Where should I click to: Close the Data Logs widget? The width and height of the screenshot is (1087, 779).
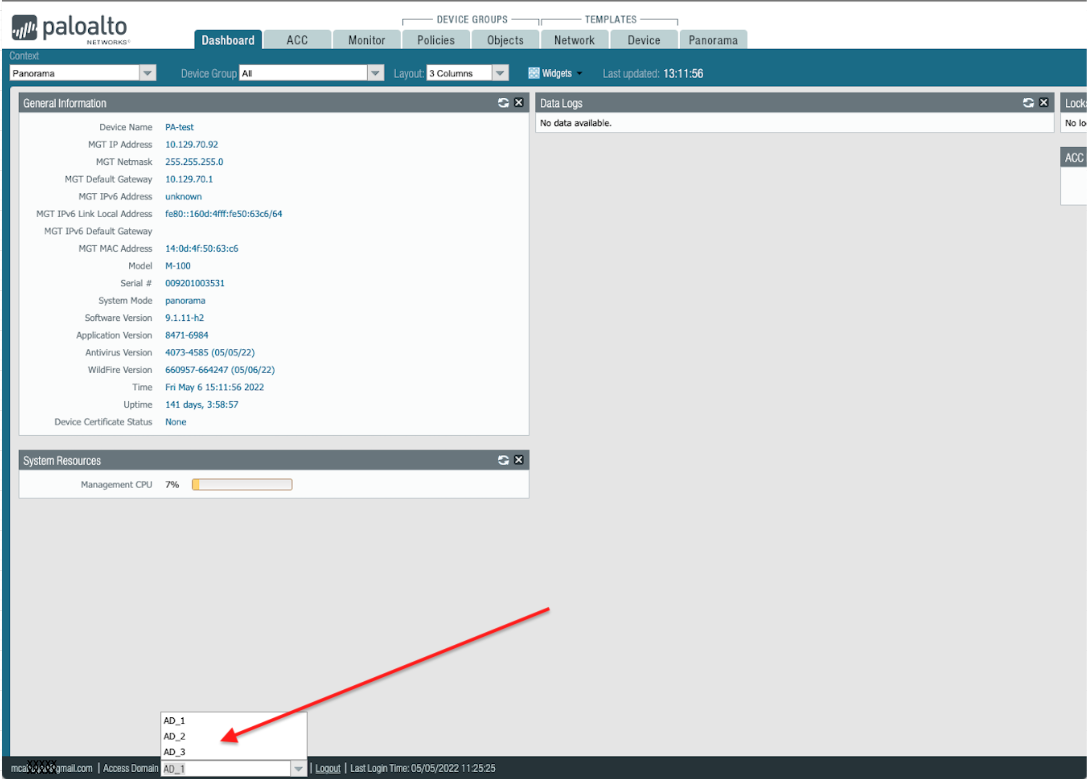(1044, 103)
